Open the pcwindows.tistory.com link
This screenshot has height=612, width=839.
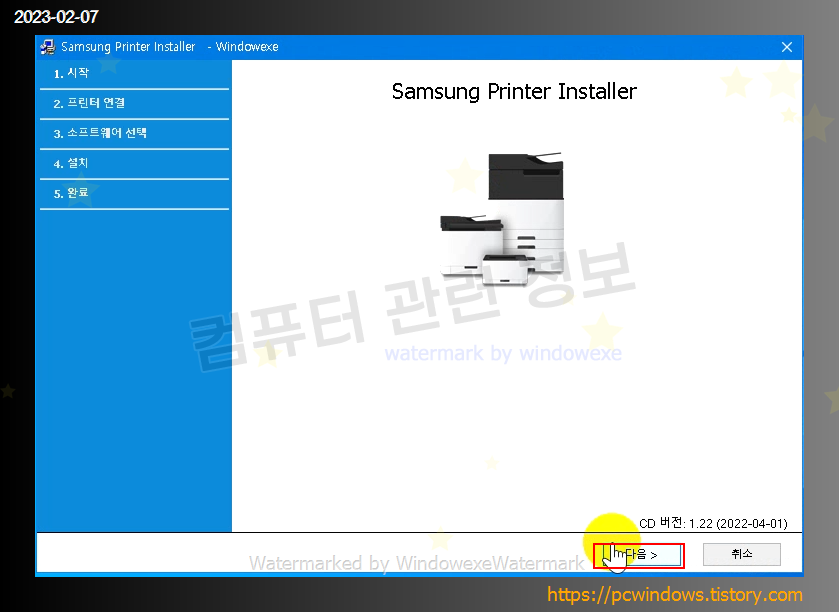tap(675, 595)
